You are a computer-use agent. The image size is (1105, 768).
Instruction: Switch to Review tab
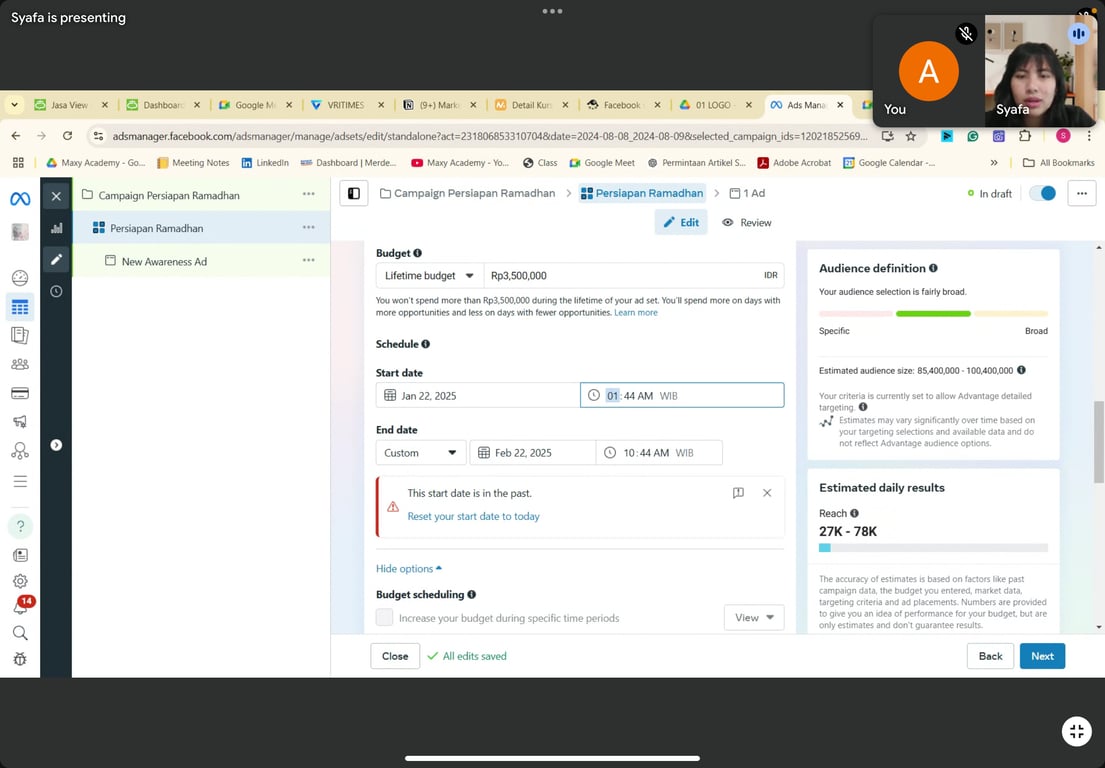click(746, 223)
